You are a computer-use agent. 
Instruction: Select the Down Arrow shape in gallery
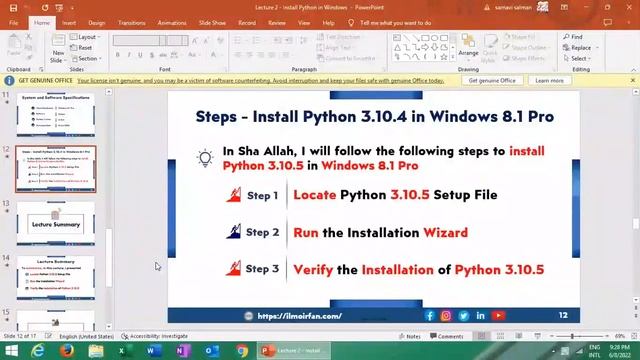(434, 47)
